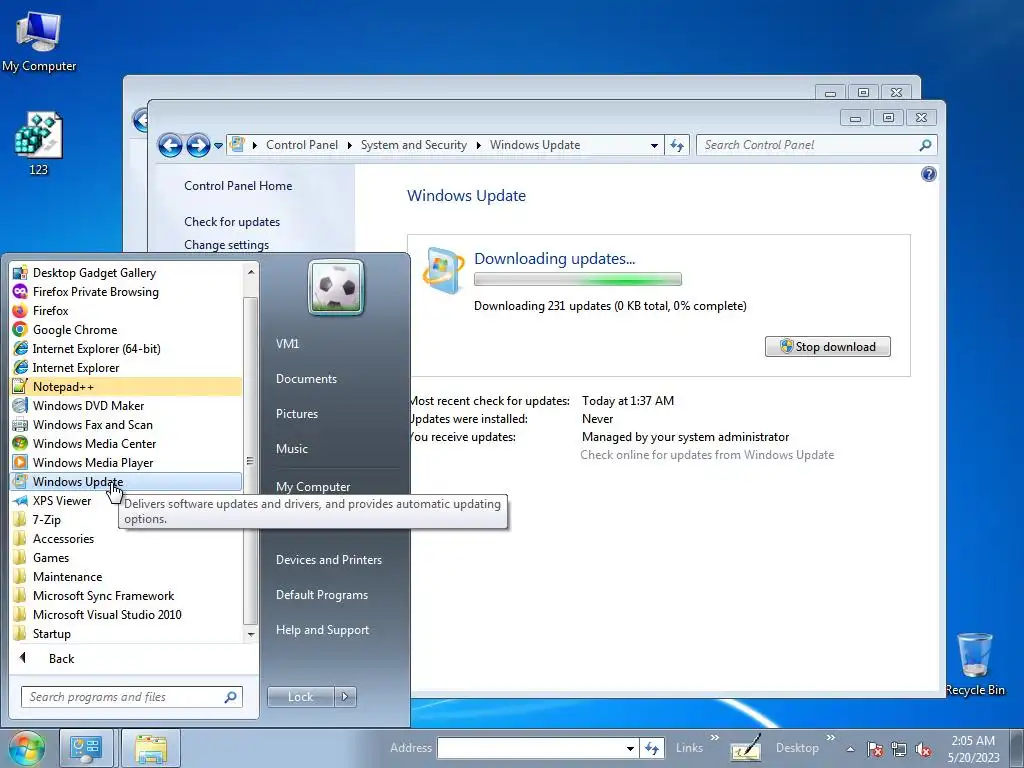Viewport: 1024px width, 768px height.
Task: Go back in the Control Panel window
Action: [170, 145]
